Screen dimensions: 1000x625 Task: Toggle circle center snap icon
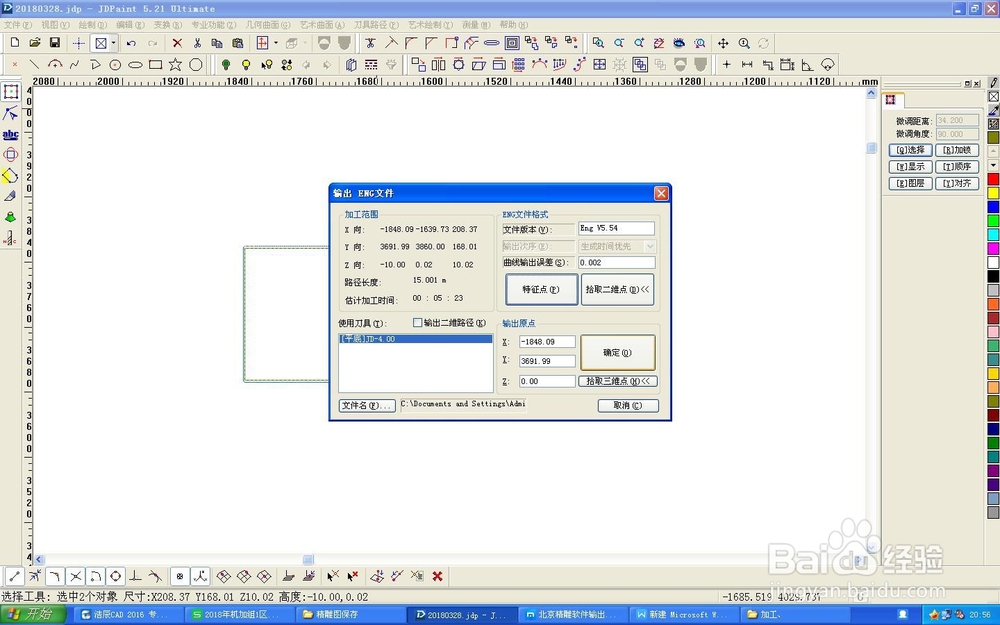click(115, 577)
